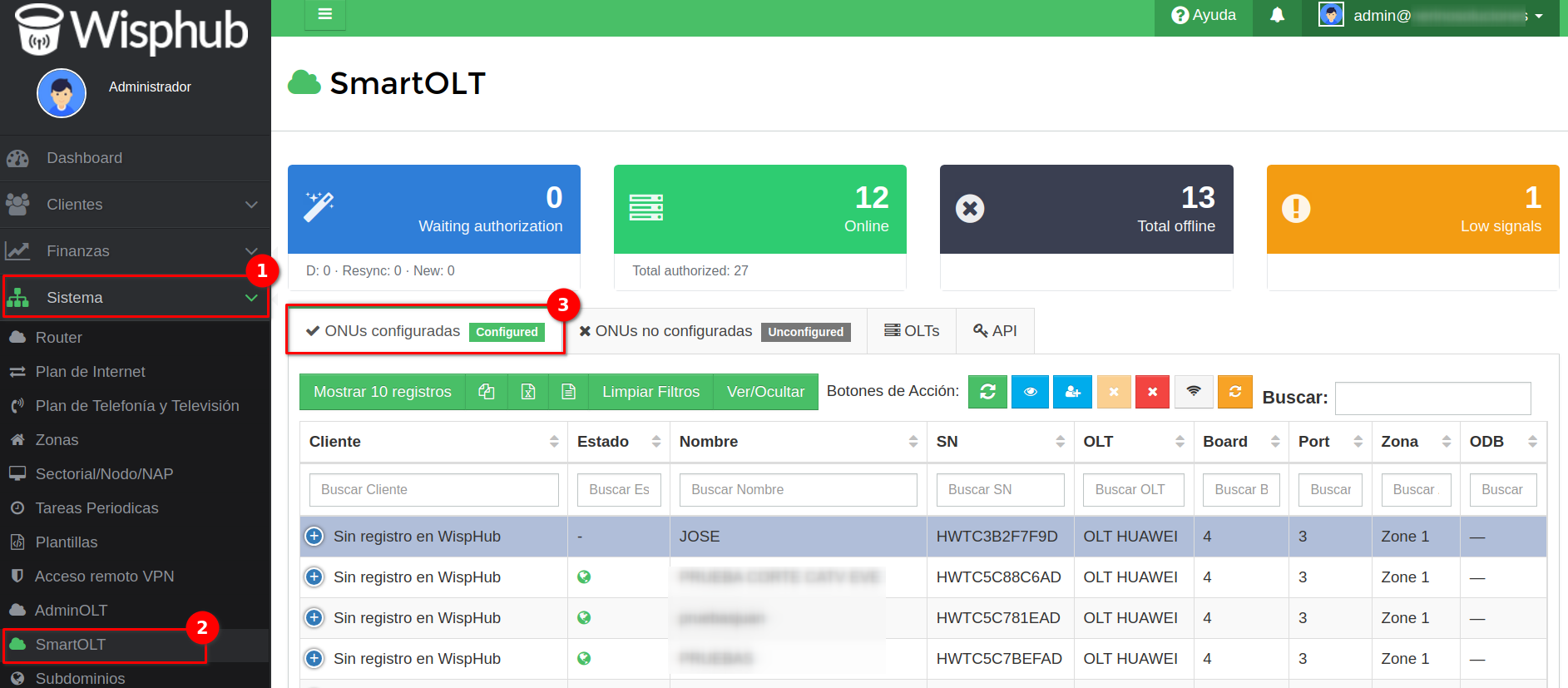Switch to the OLTs tab
The height and width of the screenshot is (688, 1568).
912,331
